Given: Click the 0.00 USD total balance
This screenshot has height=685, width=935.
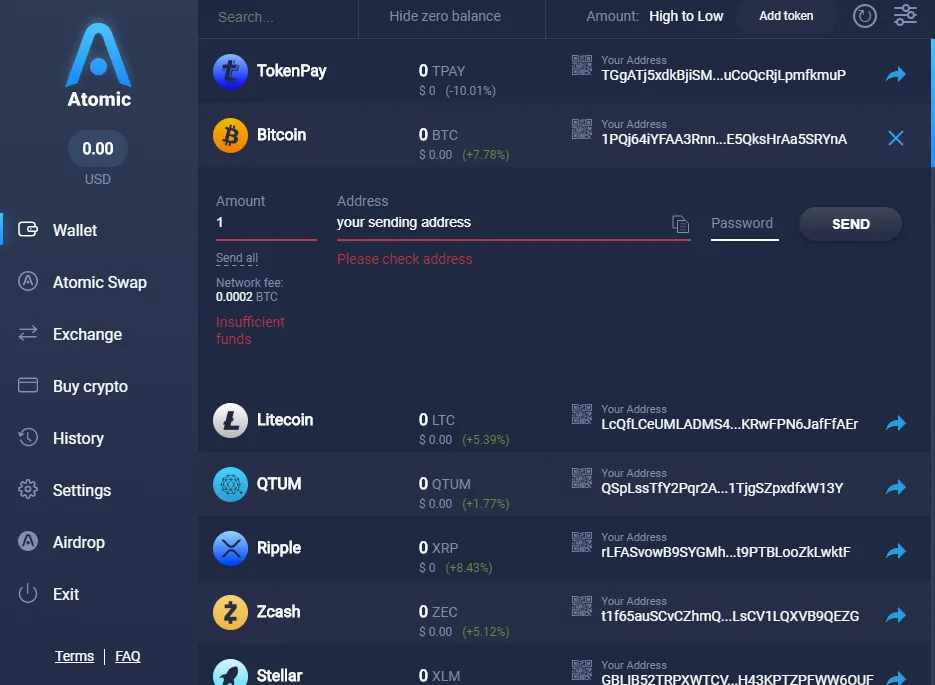Looking at the screenshot, I should [x=98, y=148].
